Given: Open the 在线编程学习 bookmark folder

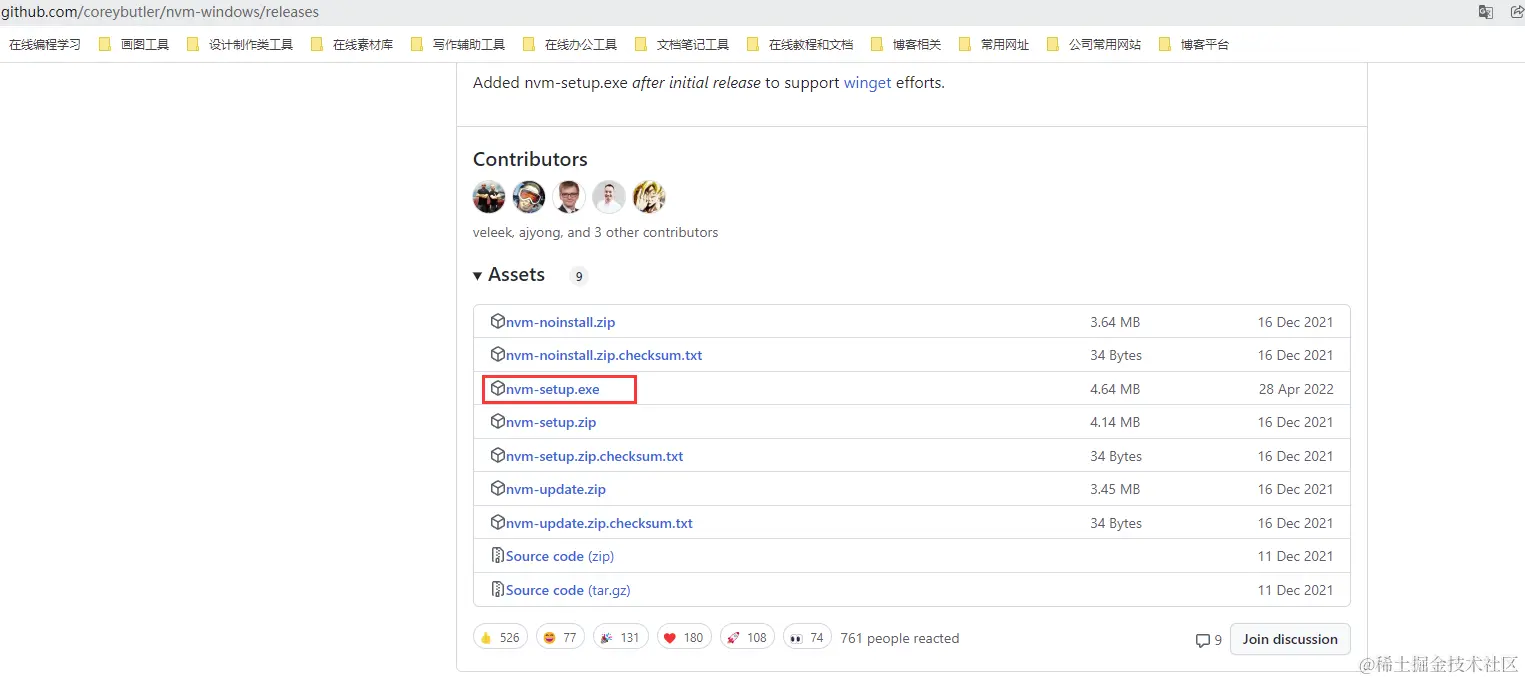Looking at the screenshot, I should click(x=45, y=45).
